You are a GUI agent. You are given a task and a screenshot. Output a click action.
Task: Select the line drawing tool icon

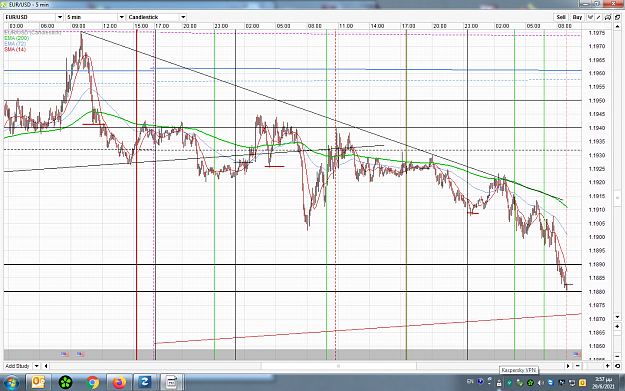point(598,17)
